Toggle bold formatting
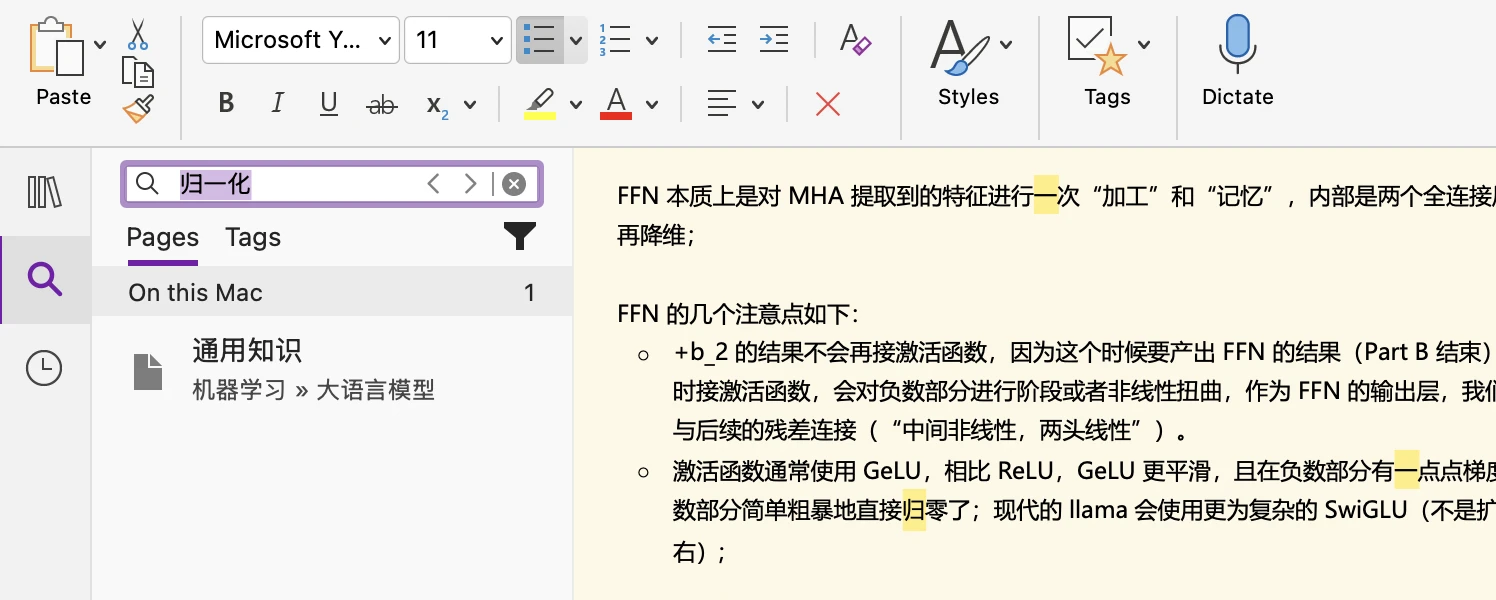 [226, 103]
